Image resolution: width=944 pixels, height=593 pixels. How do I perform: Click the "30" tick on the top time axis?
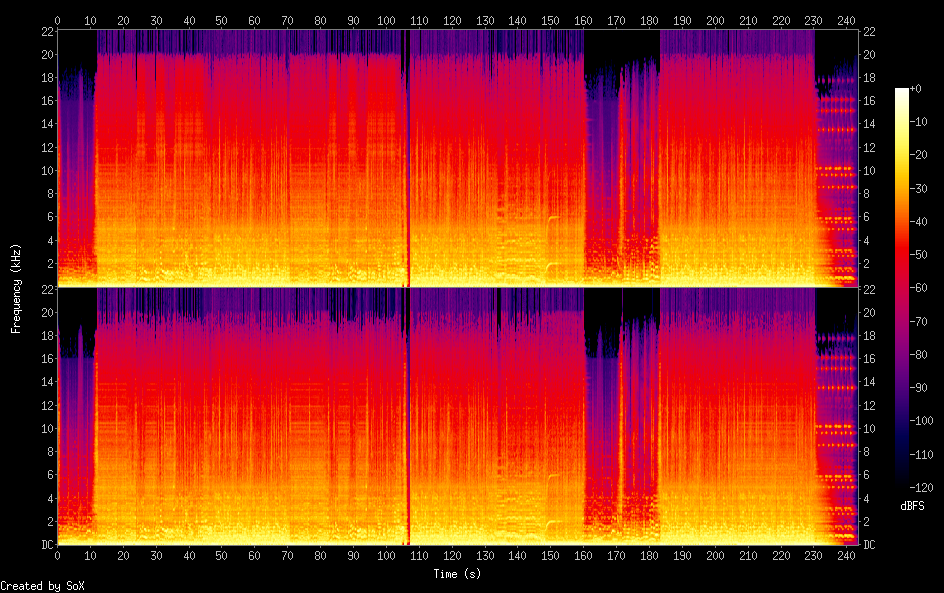(156, 20)
